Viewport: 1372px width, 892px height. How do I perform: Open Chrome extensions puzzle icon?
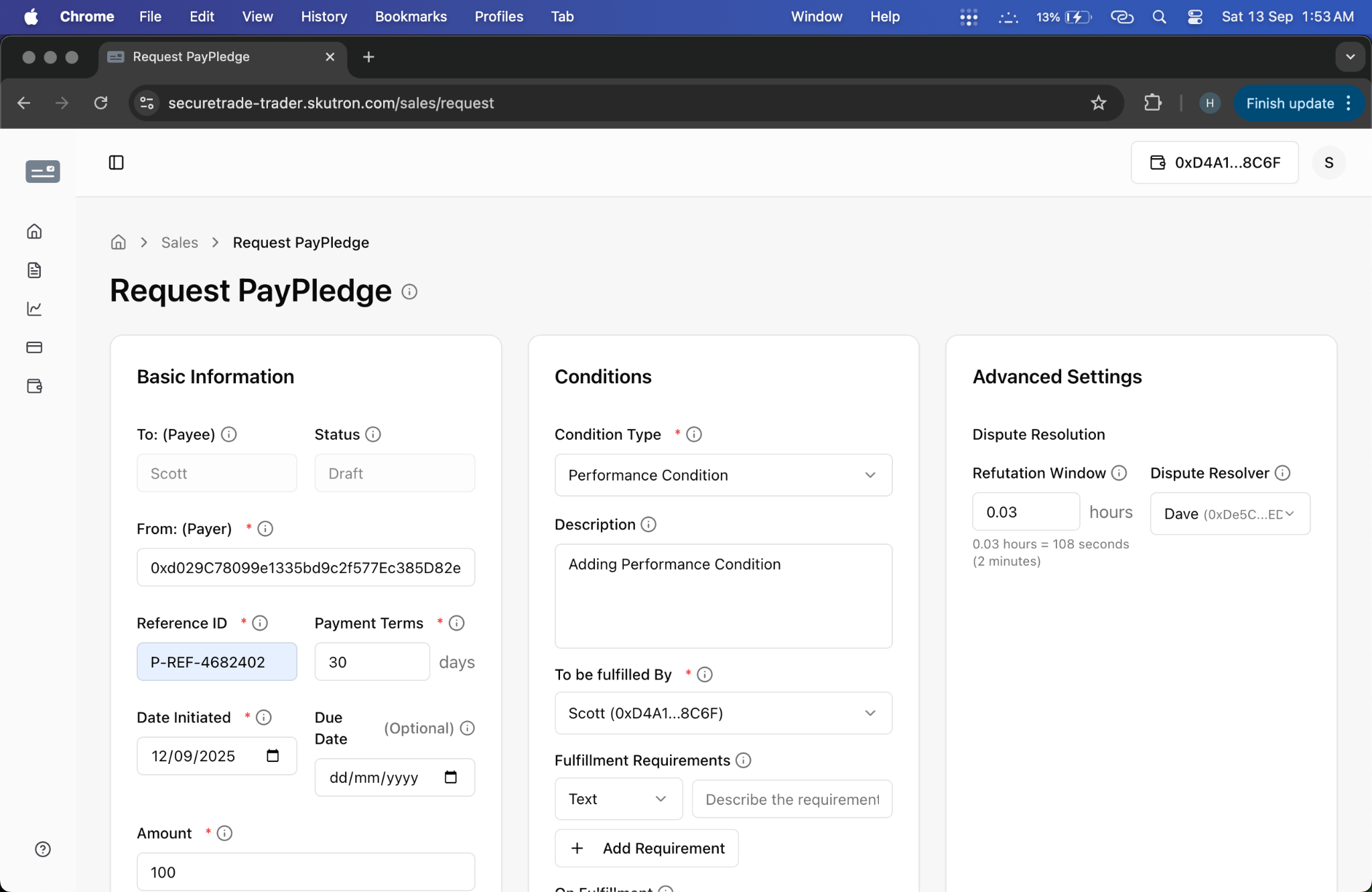[1152, 103]
